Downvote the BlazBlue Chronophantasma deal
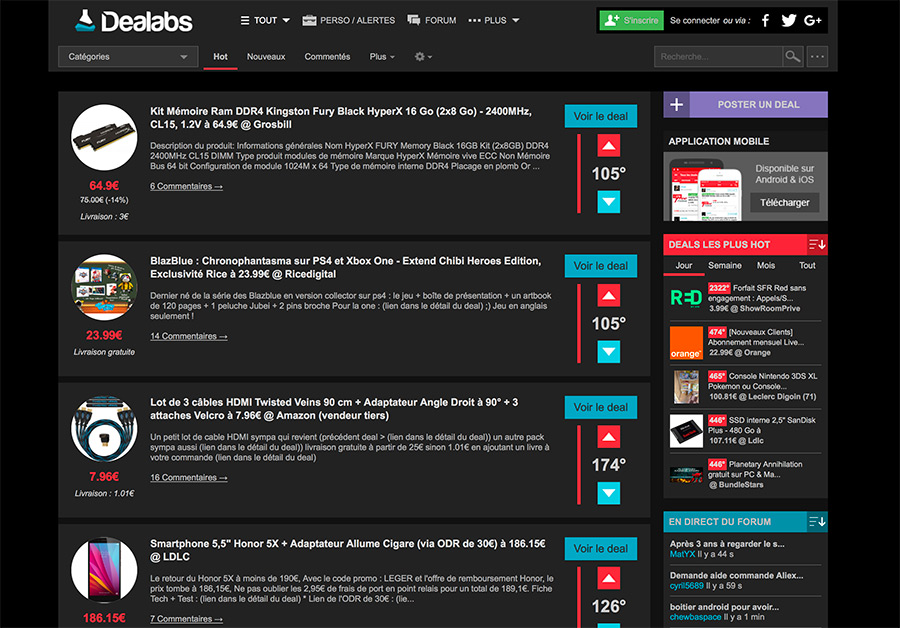The height and width of the screenshot is (628, 900). tap(610, 351)
